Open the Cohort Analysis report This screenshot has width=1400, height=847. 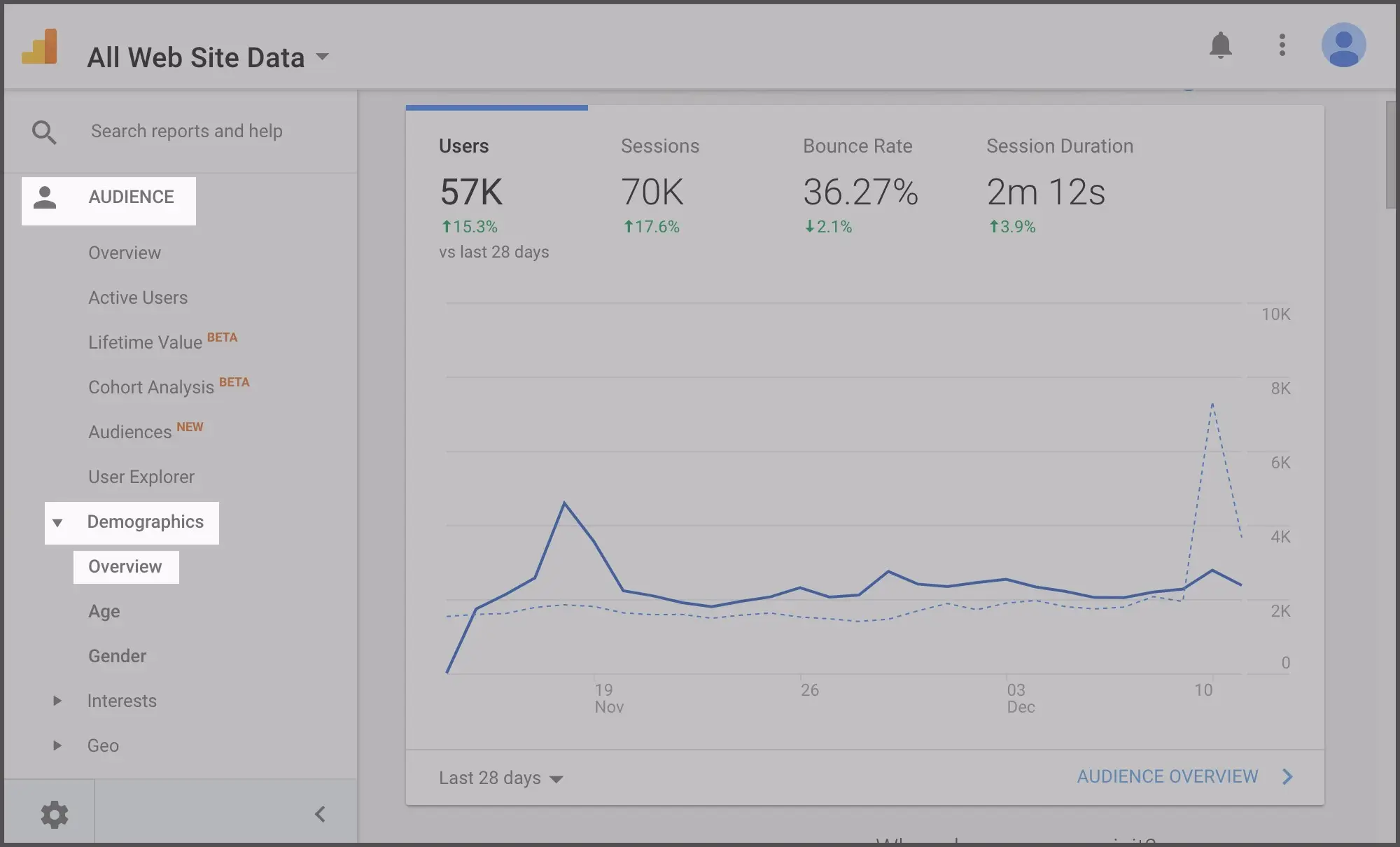[150, 386]
